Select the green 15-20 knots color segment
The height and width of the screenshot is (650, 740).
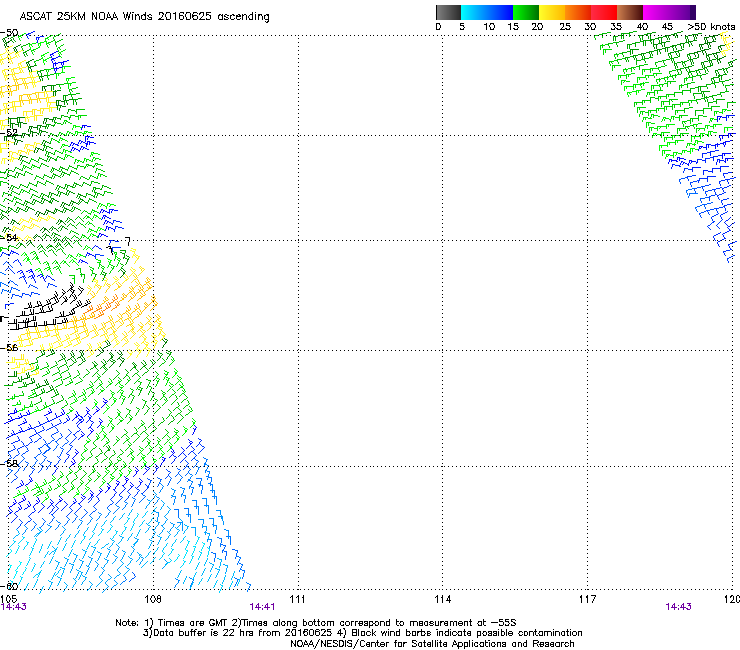coord(526,12)
